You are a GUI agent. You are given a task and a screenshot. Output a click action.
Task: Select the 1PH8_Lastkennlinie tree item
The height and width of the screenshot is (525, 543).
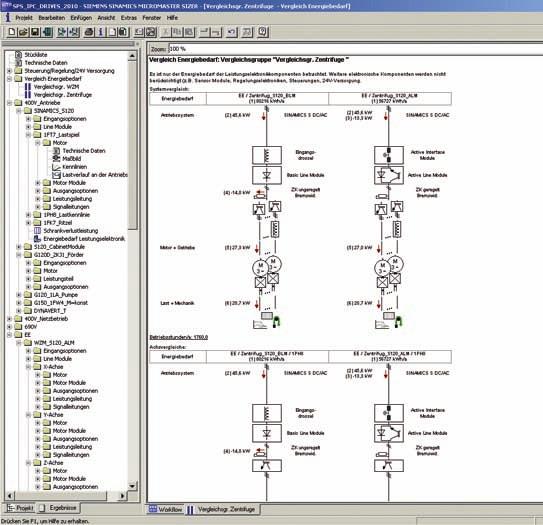(66, 215)
